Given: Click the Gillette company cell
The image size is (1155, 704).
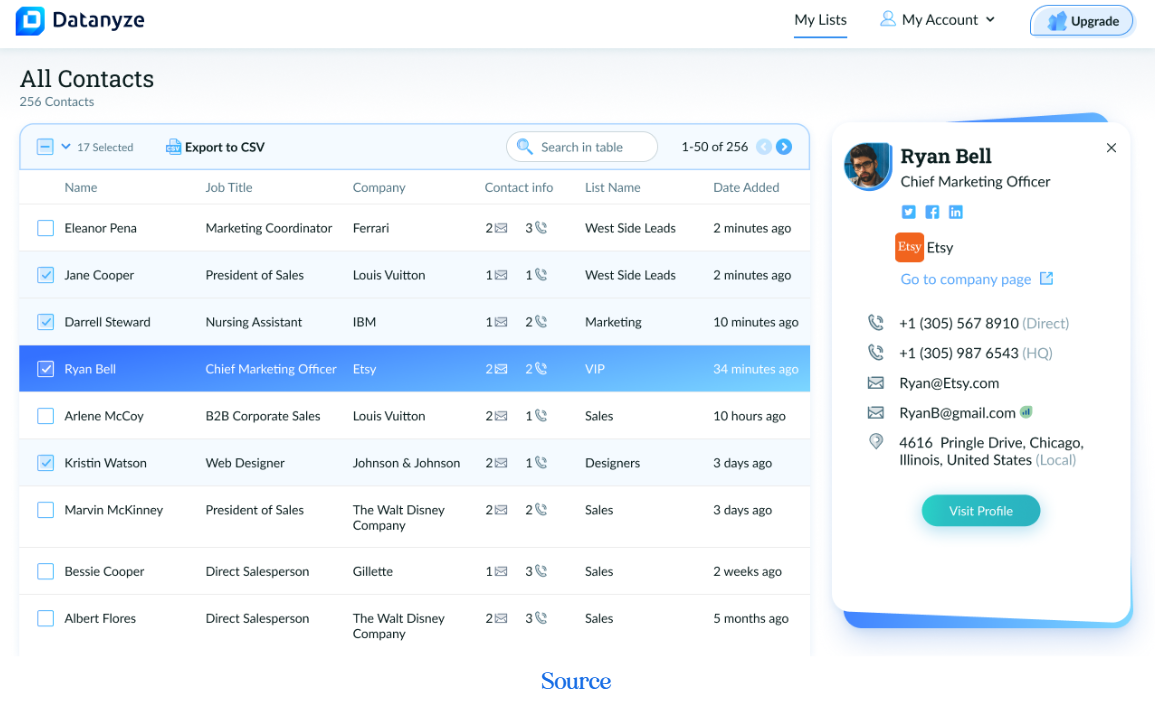Looking at the screenshot, I should (x=373, y=571).
